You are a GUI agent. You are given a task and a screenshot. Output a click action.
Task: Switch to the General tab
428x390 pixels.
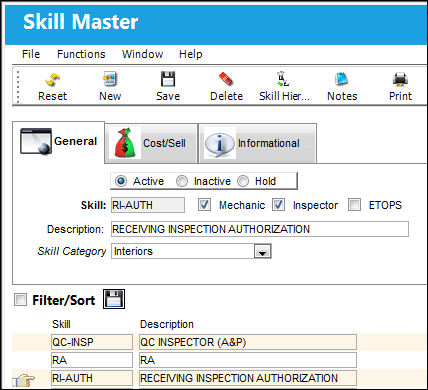(59, 142)
